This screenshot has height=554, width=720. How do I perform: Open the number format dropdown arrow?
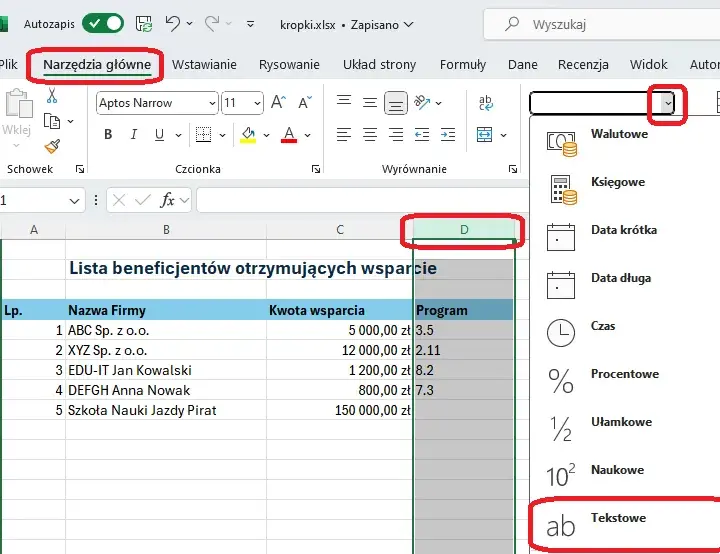tap(668, 103)
